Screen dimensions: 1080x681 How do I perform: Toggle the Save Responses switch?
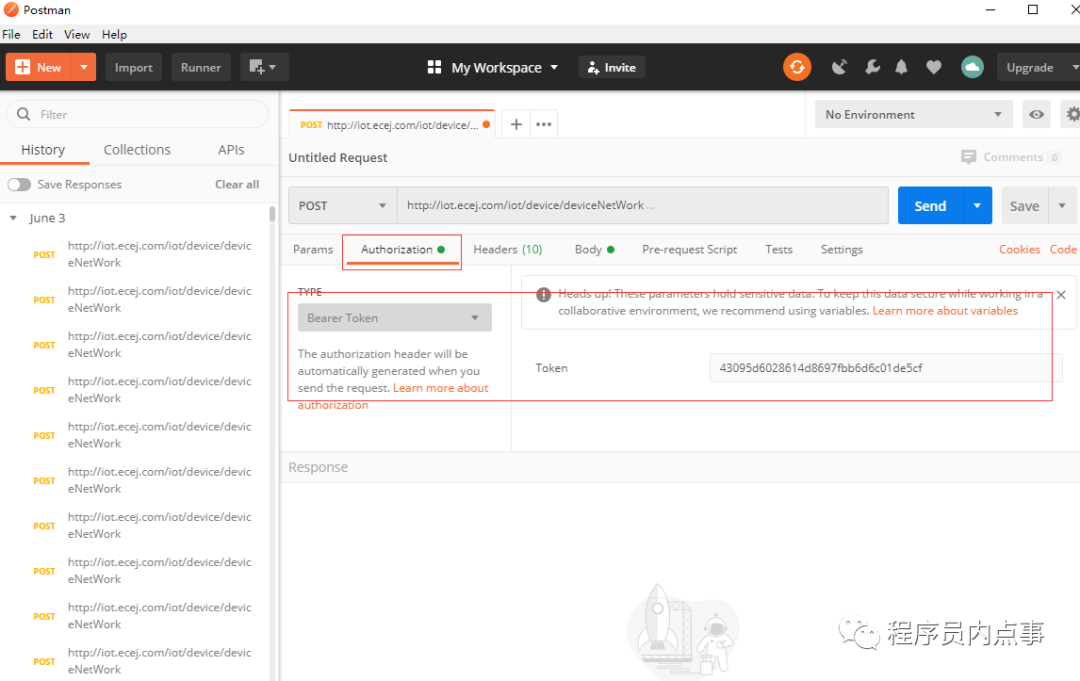click(x=19, y=185)
